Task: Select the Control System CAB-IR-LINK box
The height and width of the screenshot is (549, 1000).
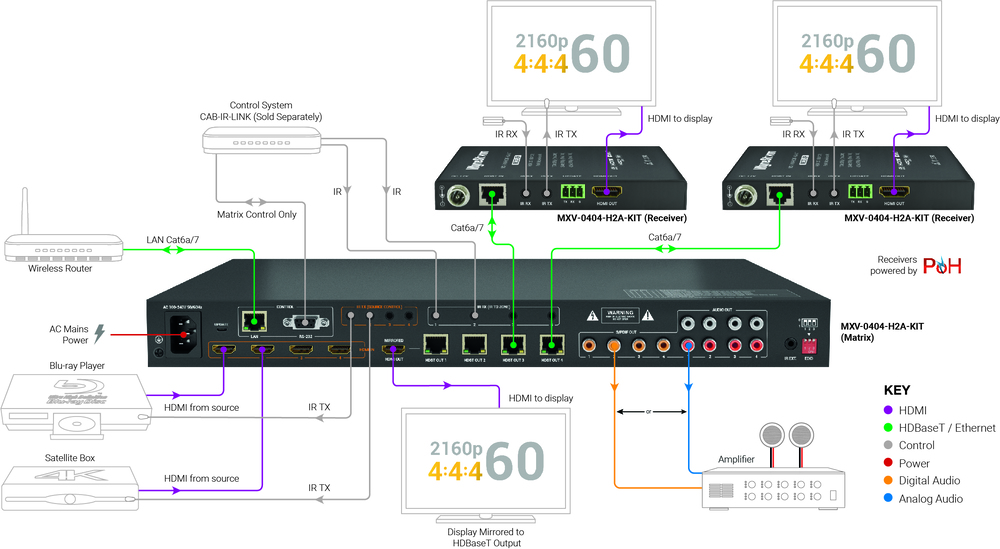Action: tap(261, 140)
